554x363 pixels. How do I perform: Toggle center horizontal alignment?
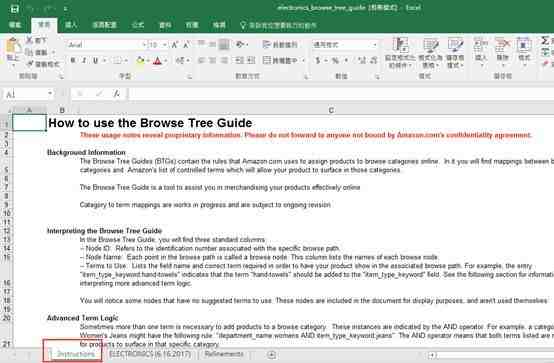coord(213,60)
